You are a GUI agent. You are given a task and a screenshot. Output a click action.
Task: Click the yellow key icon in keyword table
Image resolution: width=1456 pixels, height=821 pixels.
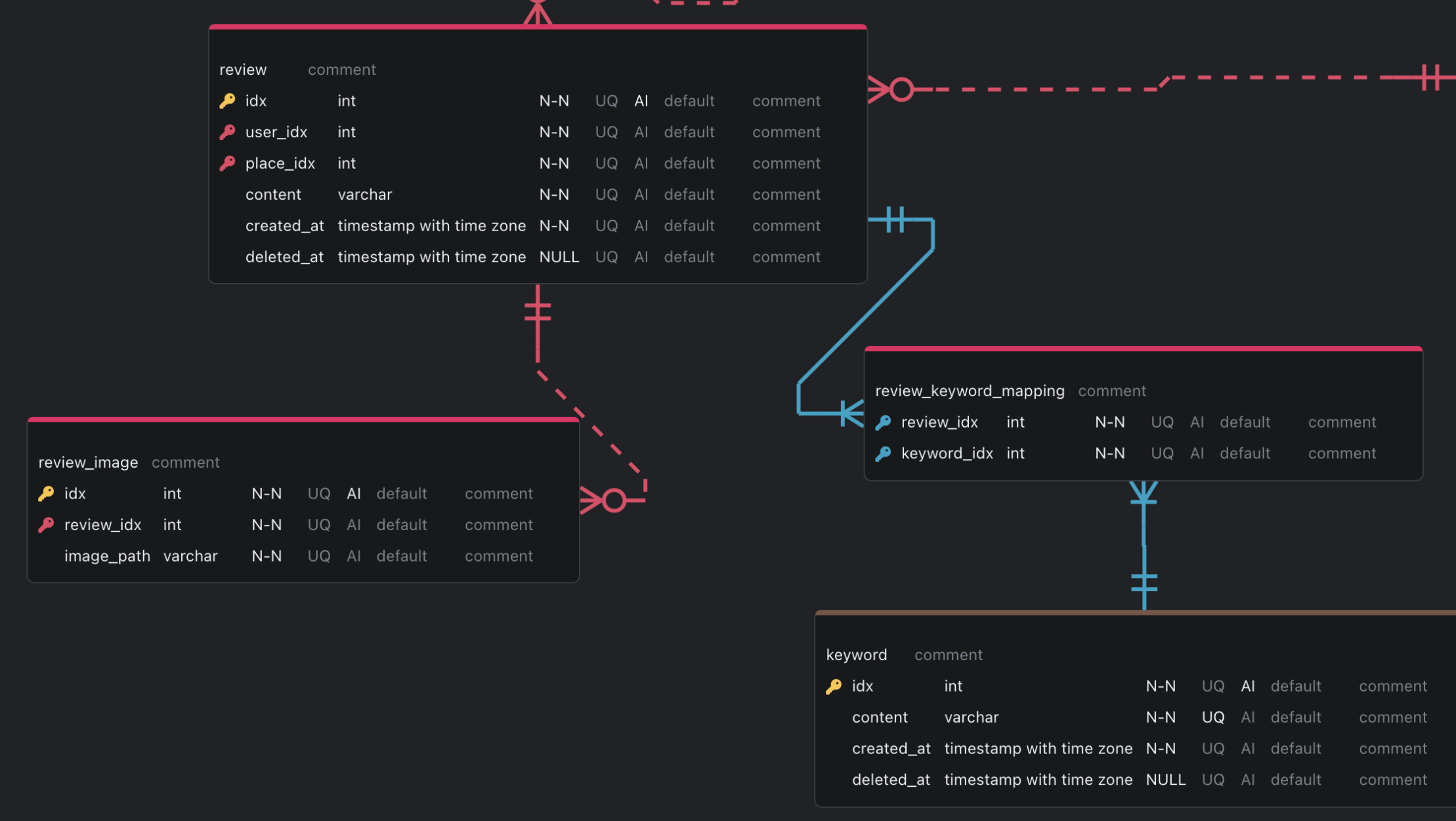834,686
